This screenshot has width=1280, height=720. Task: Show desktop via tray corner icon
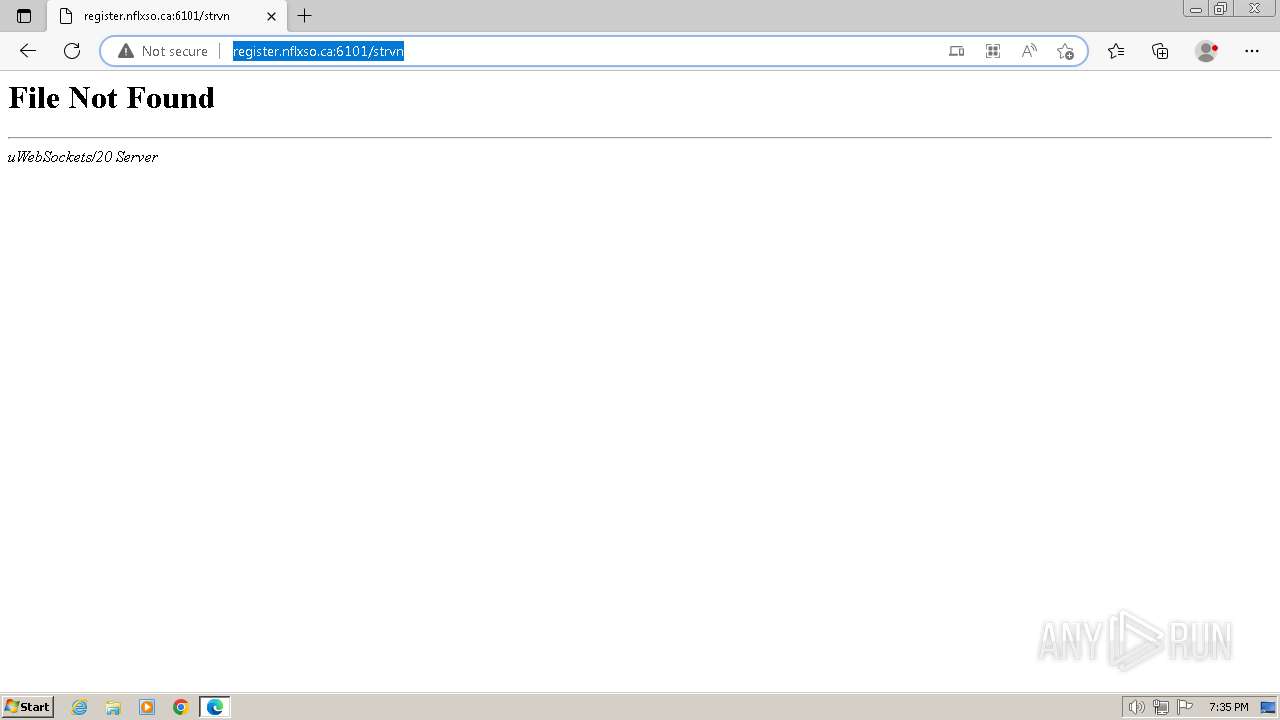(1268, 707)
